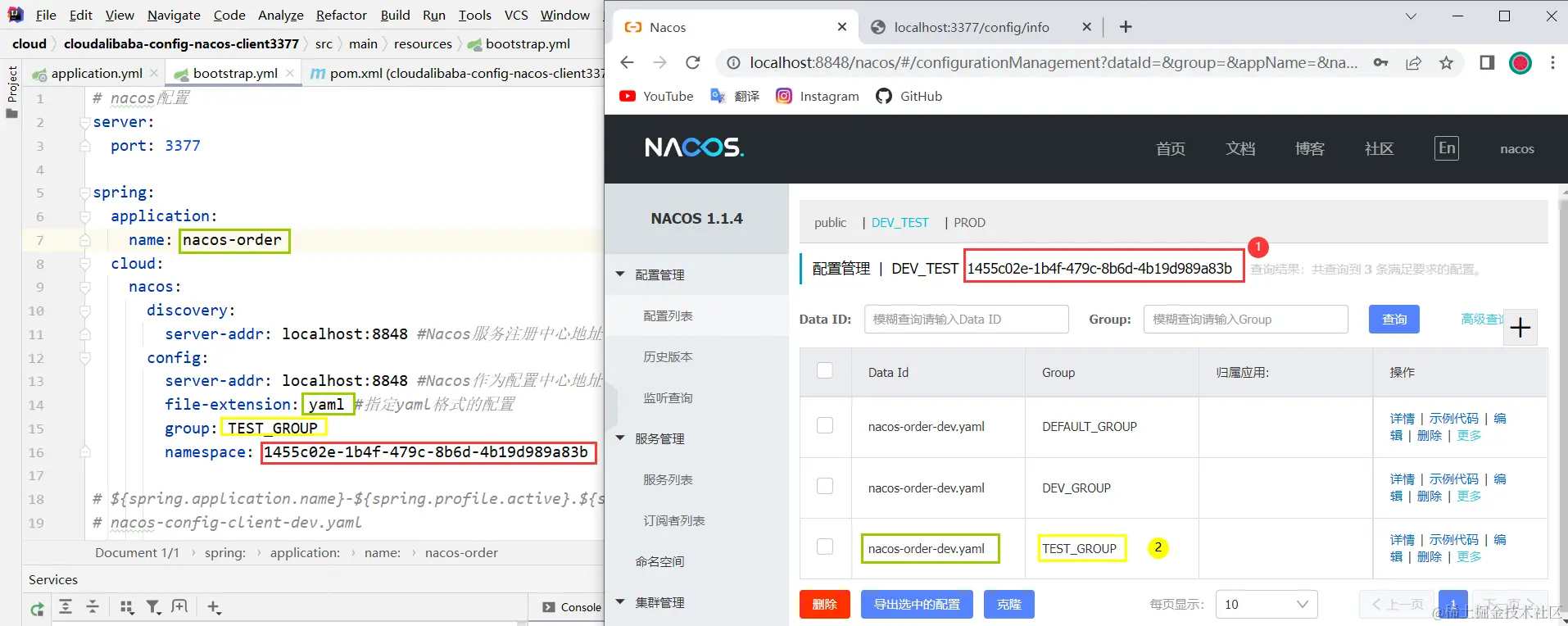Open the YouTube bookmark
This screenshot has width=1568, height=626.
(656, 96)
